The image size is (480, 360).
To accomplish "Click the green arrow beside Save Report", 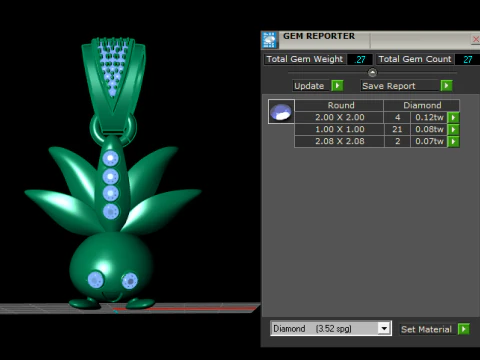I will (446, 86).
